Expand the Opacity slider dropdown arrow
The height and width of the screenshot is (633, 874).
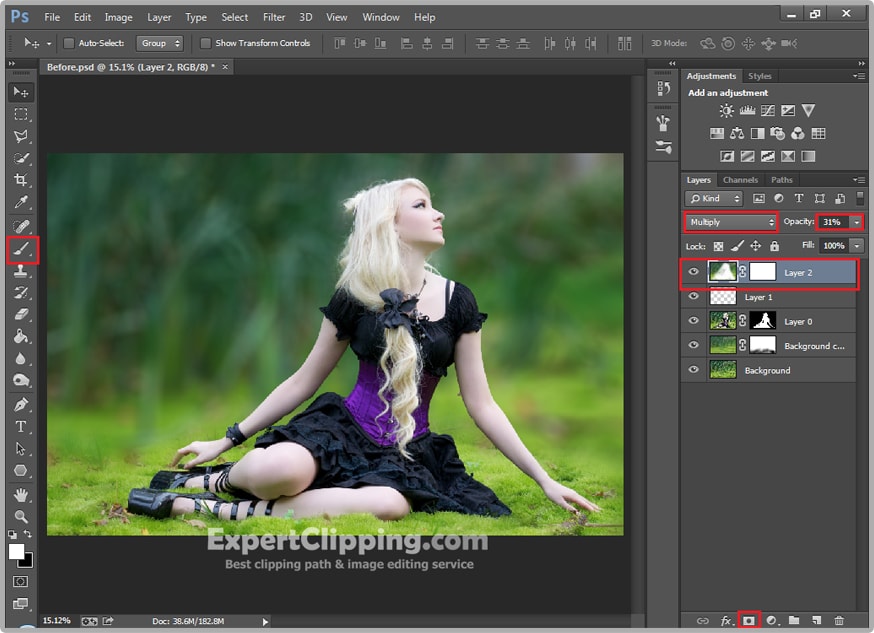856,222
